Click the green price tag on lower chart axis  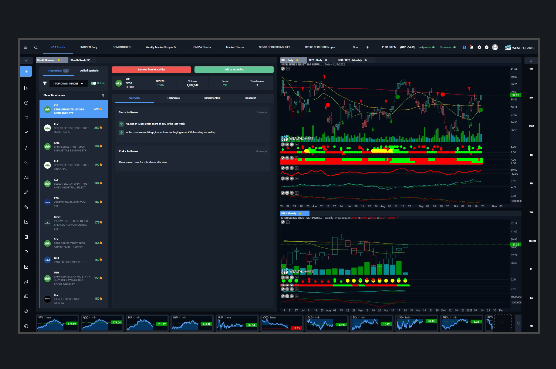515,245
